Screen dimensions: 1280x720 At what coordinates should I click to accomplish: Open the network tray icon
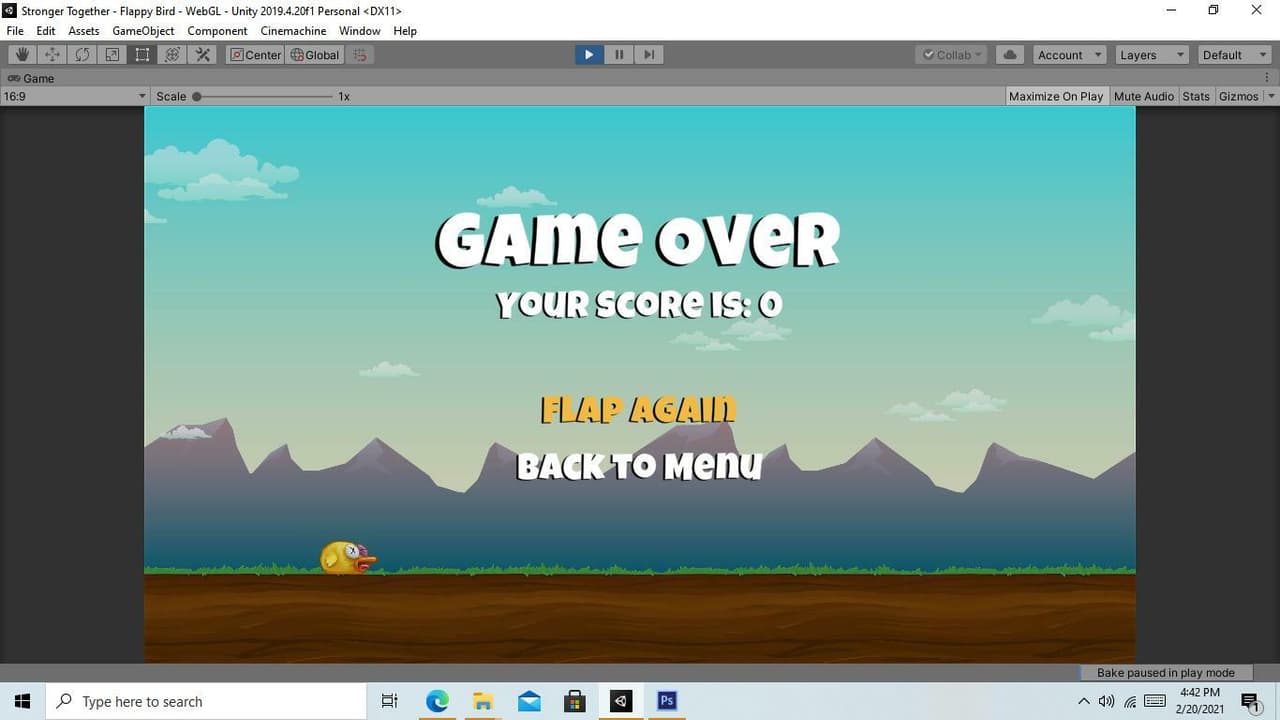1130,701
